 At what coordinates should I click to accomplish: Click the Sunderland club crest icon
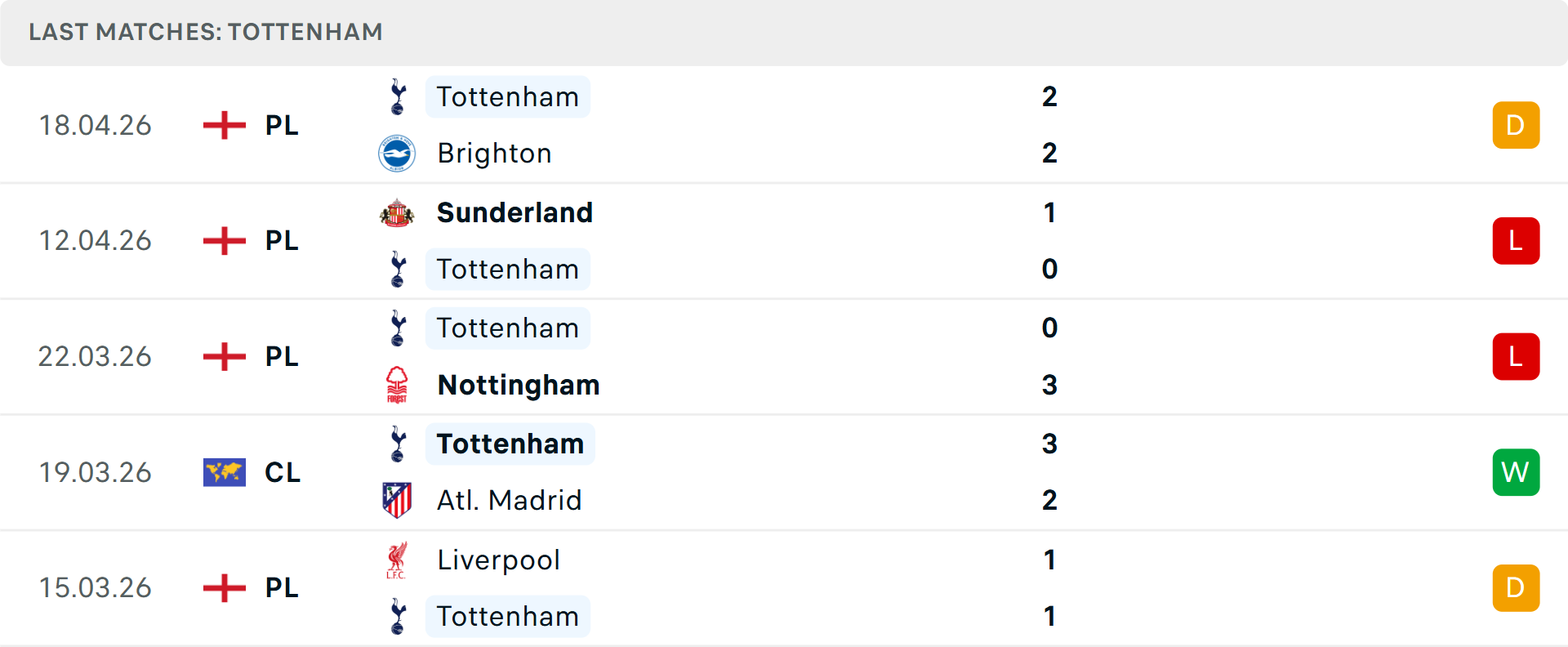pos(397,213)
